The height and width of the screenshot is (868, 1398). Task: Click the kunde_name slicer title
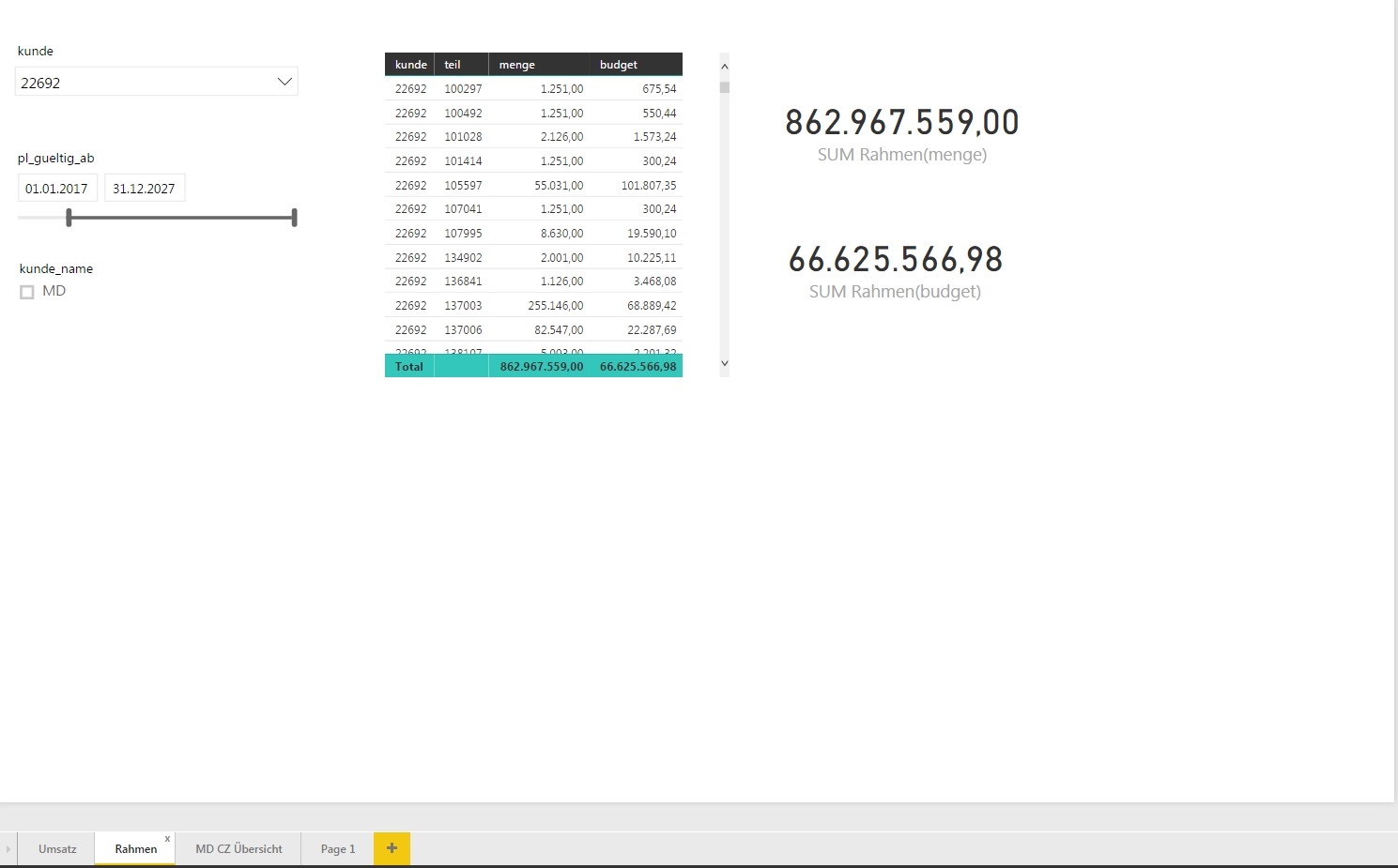pyautogui.click(x=56, y=268)
